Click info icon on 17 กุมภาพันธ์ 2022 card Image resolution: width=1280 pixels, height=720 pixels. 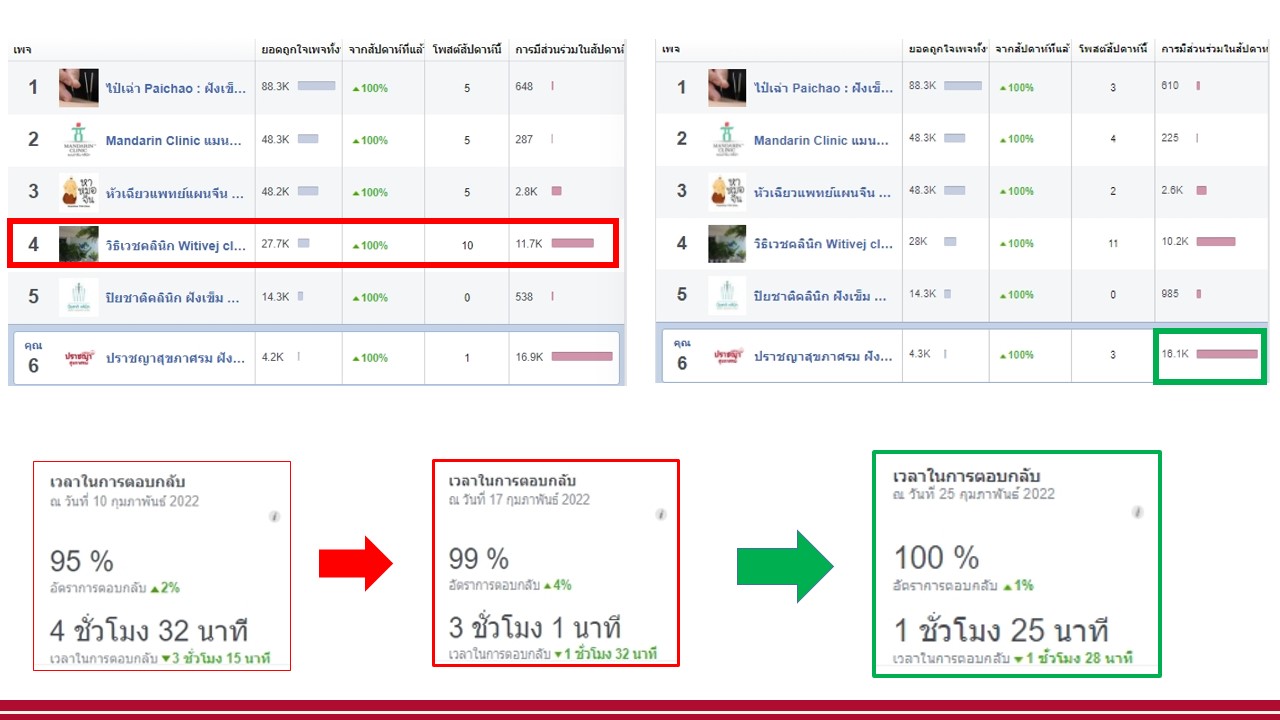(x=660, y=515)
